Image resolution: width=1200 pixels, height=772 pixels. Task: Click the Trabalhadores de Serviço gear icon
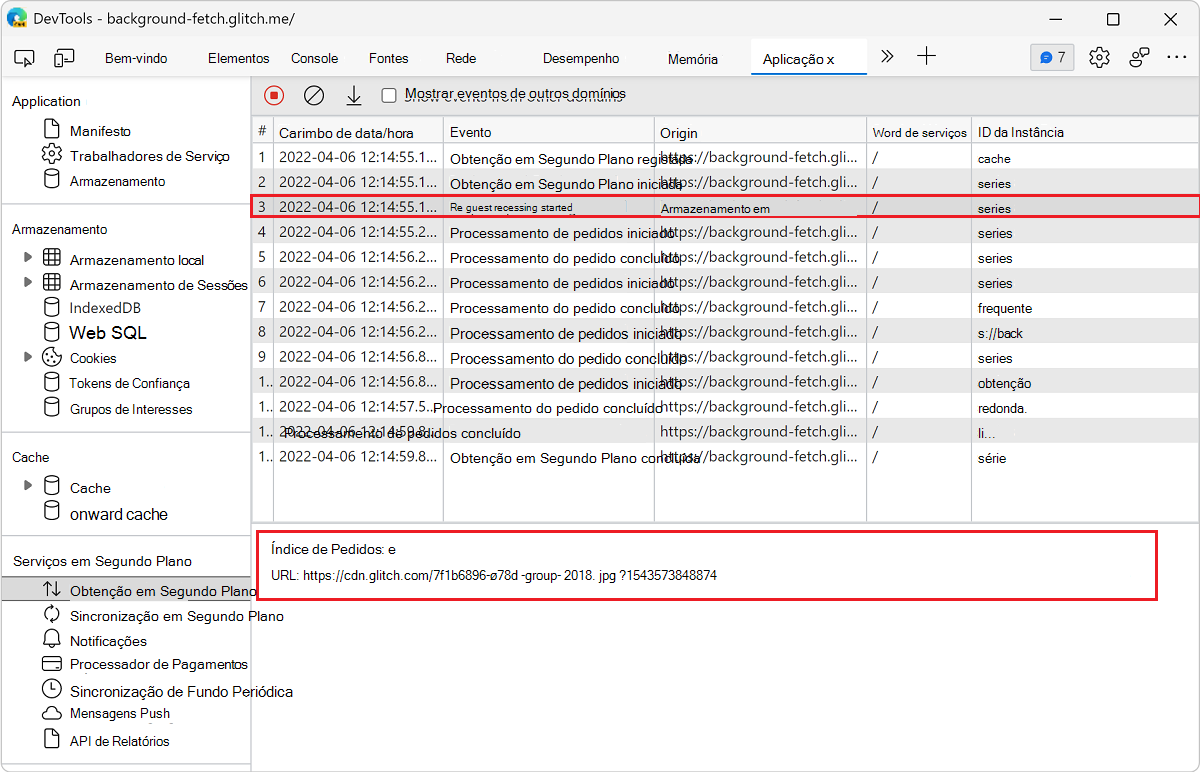[52, 155]
